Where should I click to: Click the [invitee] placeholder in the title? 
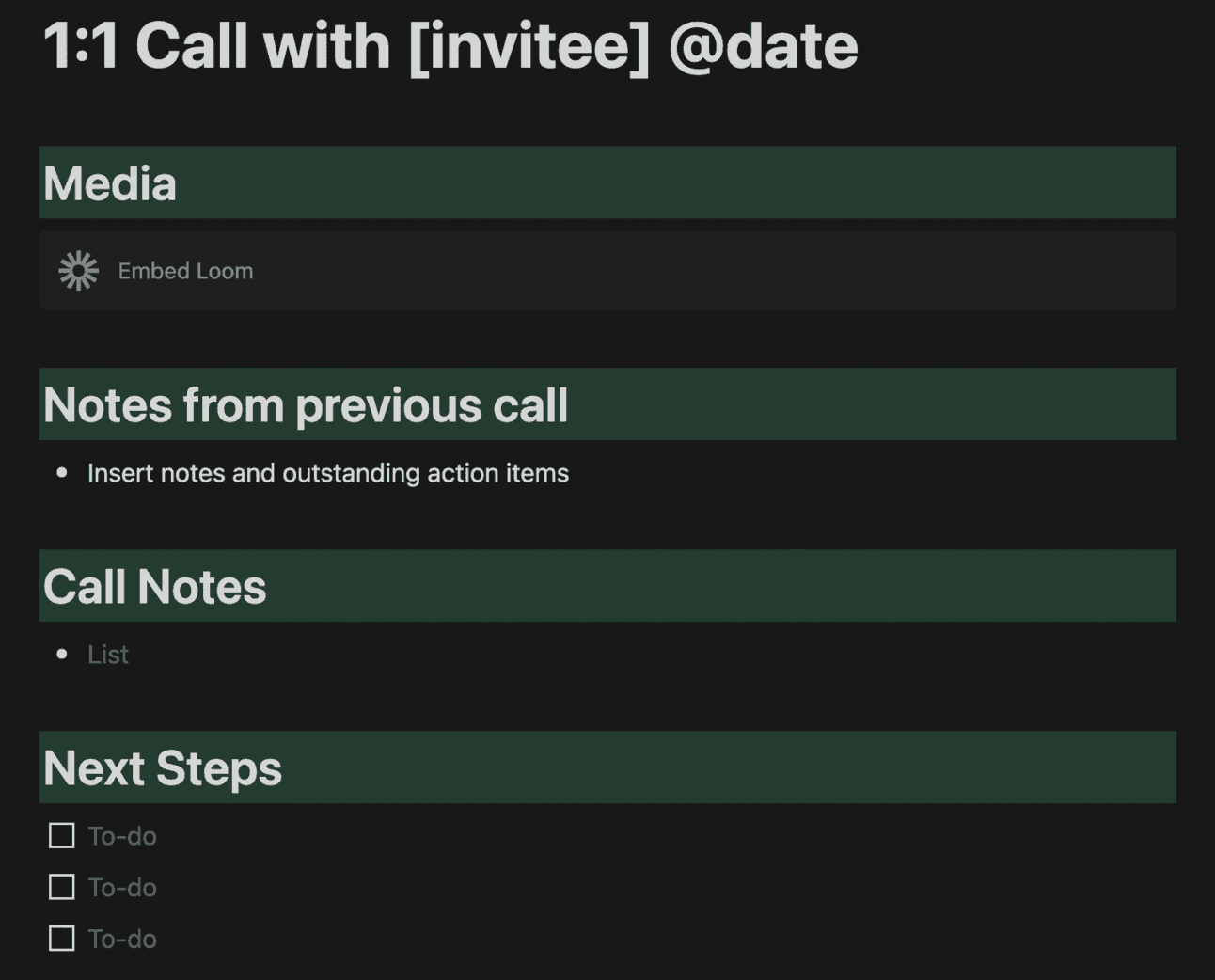click(x=529, y=47)
